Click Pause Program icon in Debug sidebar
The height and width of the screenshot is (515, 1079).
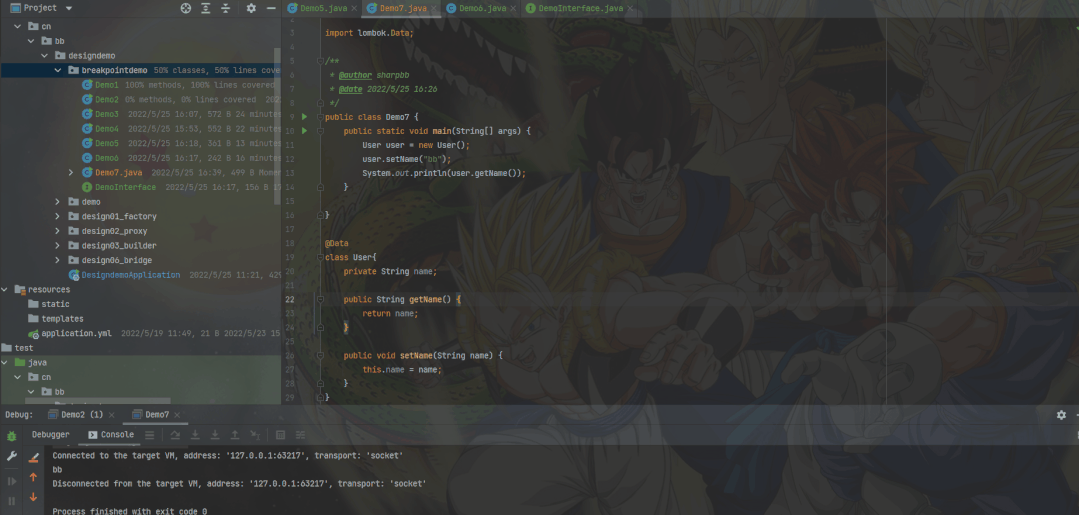pos(12,501)
